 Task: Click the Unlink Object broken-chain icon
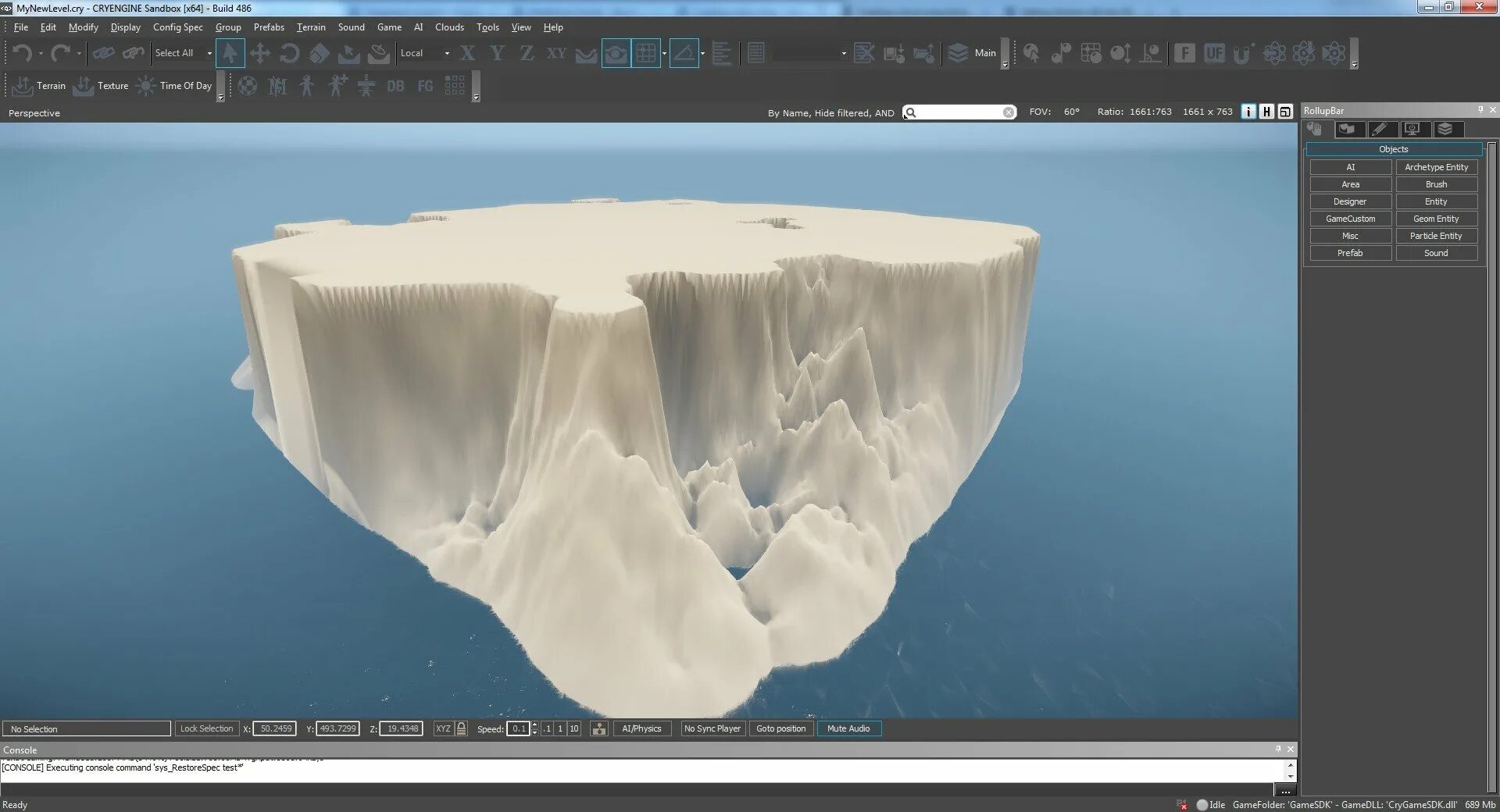[x=134, y=53]
